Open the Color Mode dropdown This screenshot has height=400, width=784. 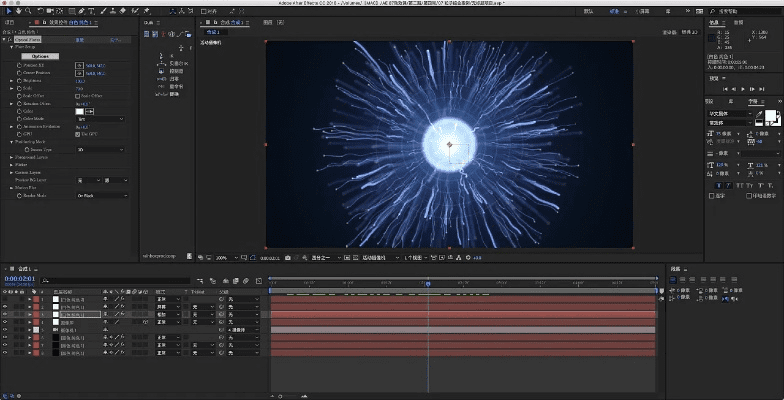pyautogui.click(x=100, y=119)
